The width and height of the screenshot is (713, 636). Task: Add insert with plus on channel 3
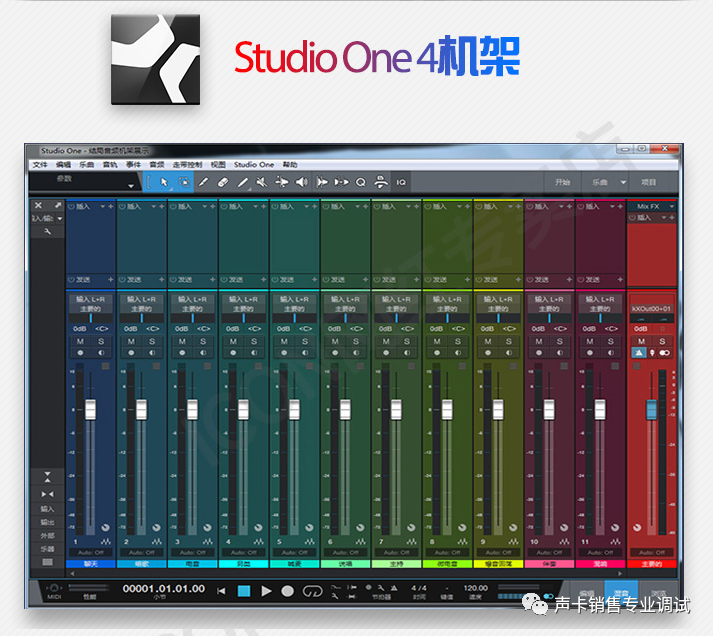(212, 207)
